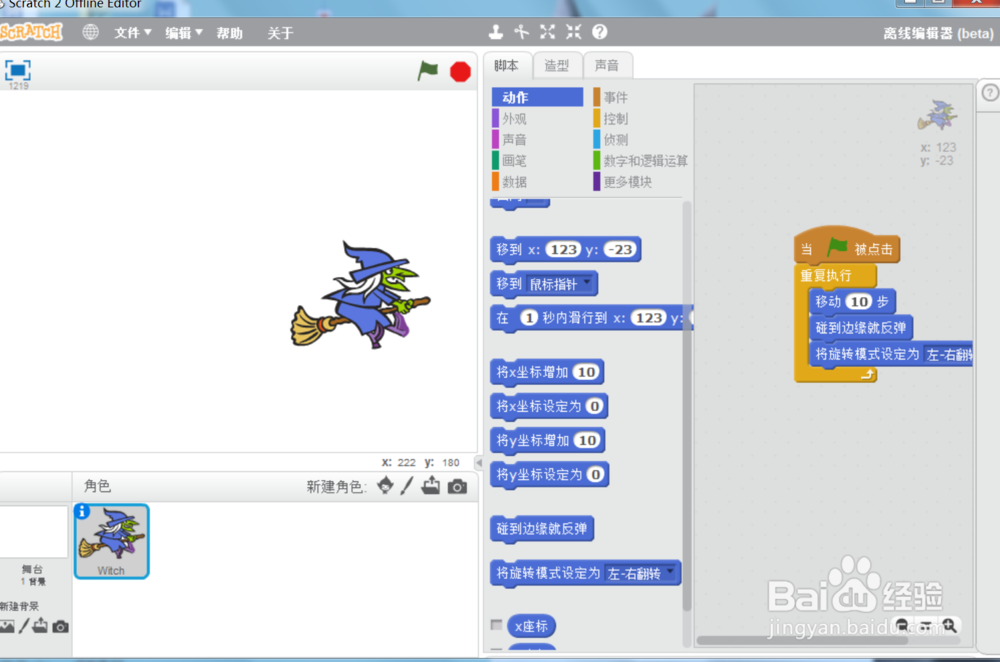This screenshot has width=1000, height=662.
Task: Start project with green flag
Action: click(427, 70)
